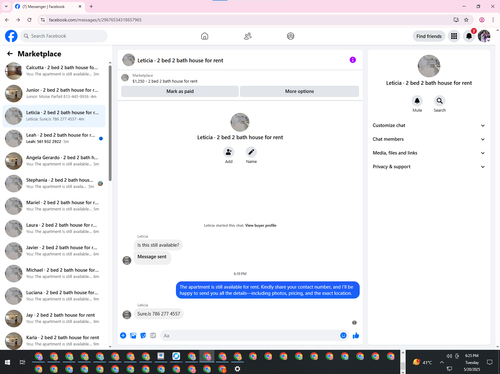This screenshot has width=500, height=374.
Task: Expand Customize chat section
Action: pos(428,125)
